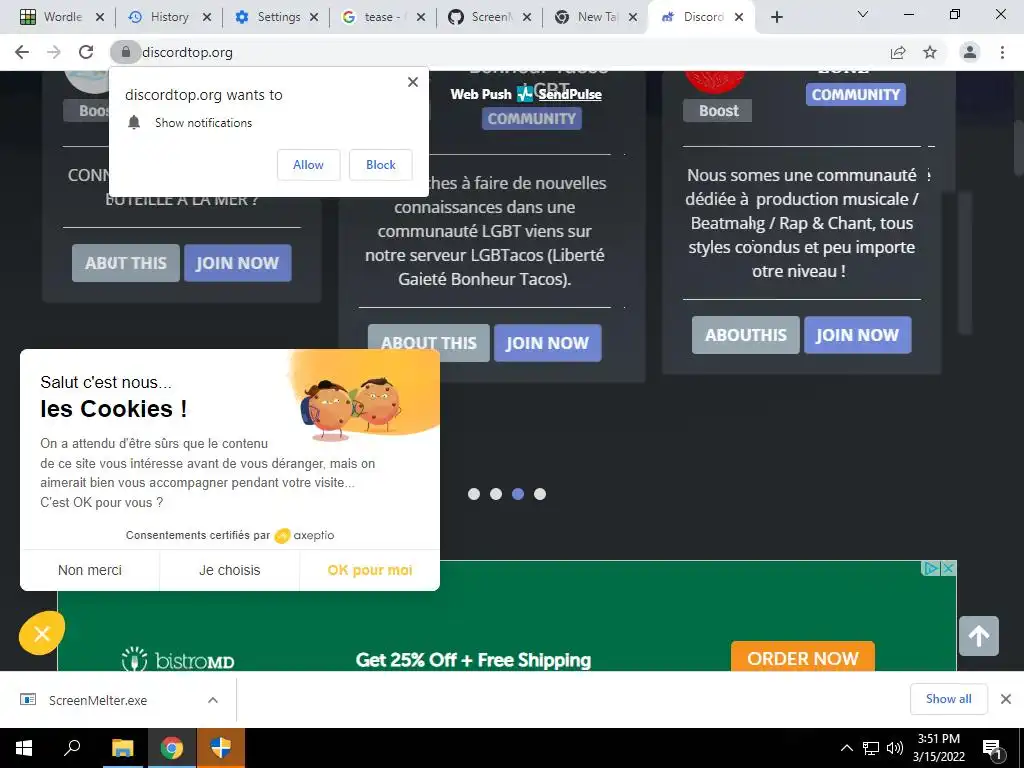Open the notification center icon

click(x=992, y=750)
